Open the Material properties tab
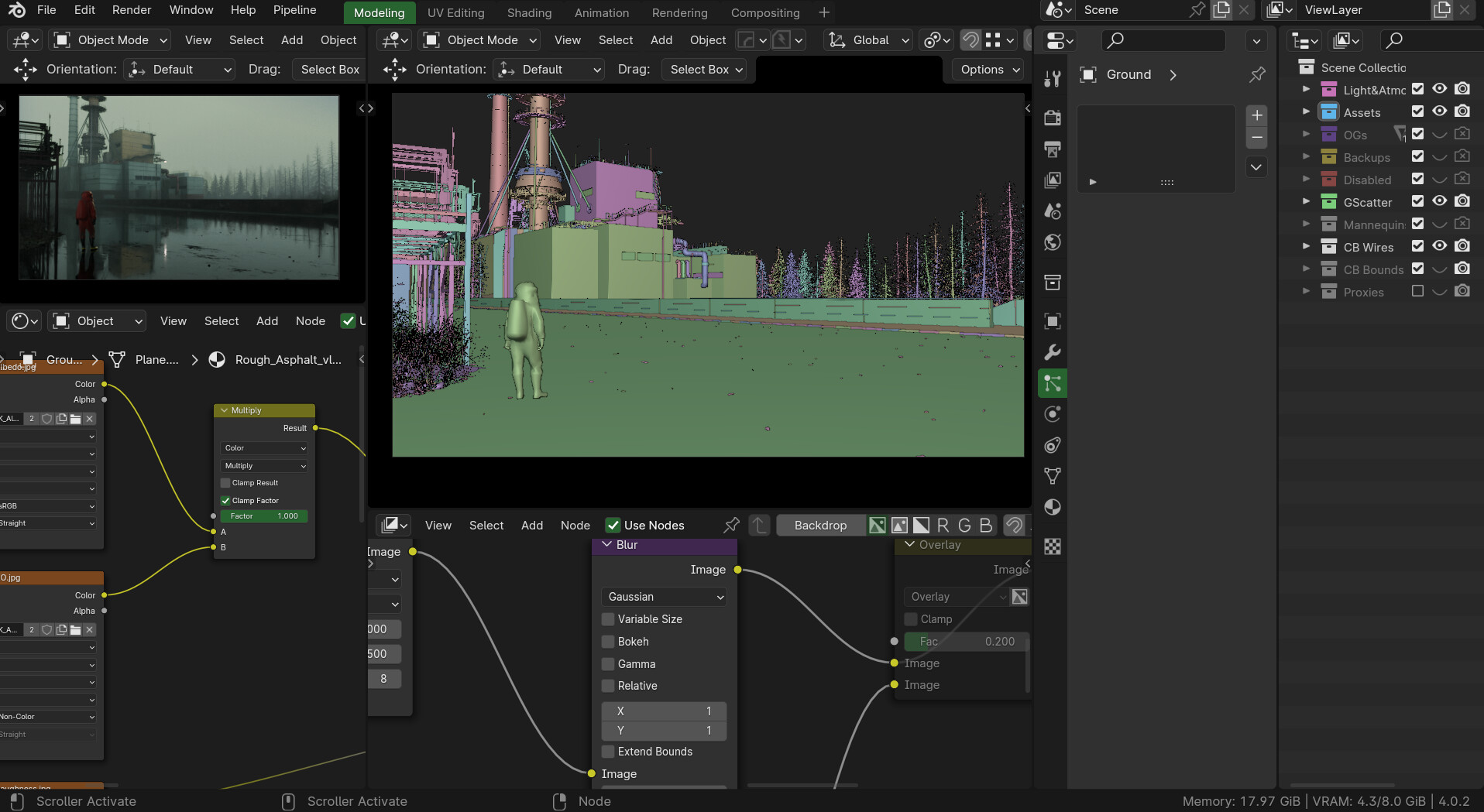This screenshot has height=812, width=1484. (x=1053, y=508)
